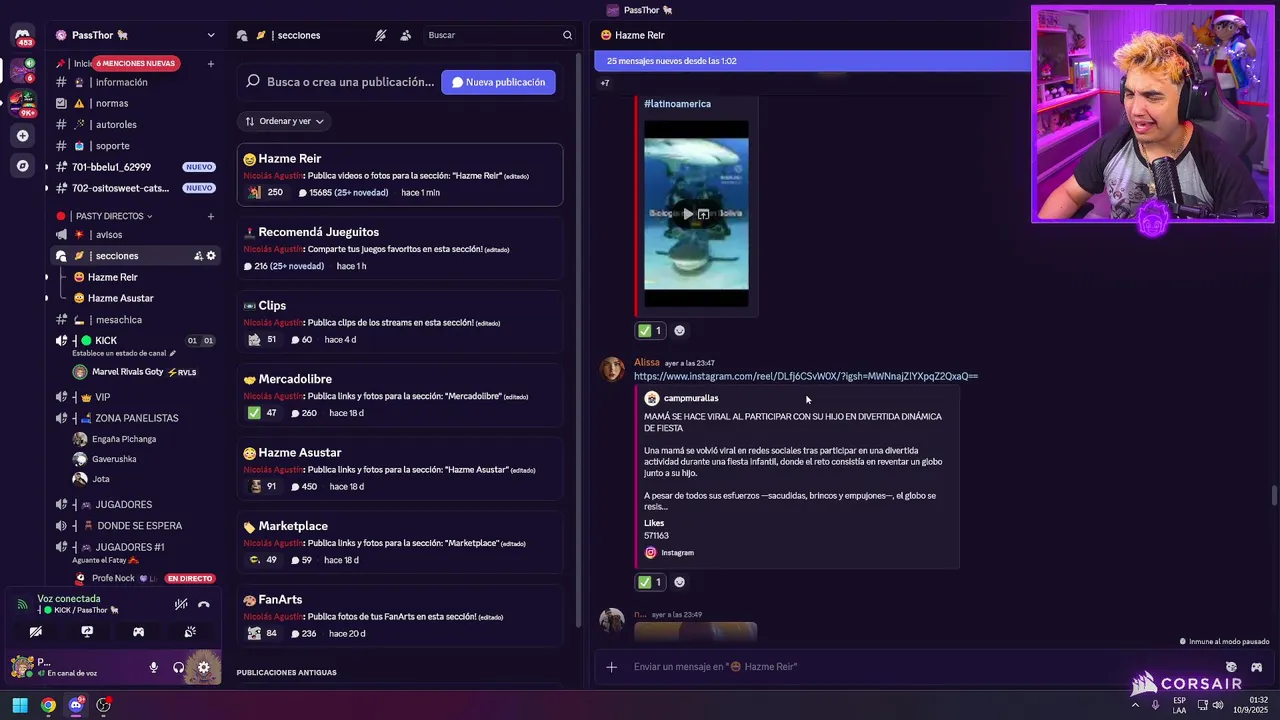This screenshot has width=1280, height=720.
Task: Open Chrome from the taskbar
Action: [48, 705]
